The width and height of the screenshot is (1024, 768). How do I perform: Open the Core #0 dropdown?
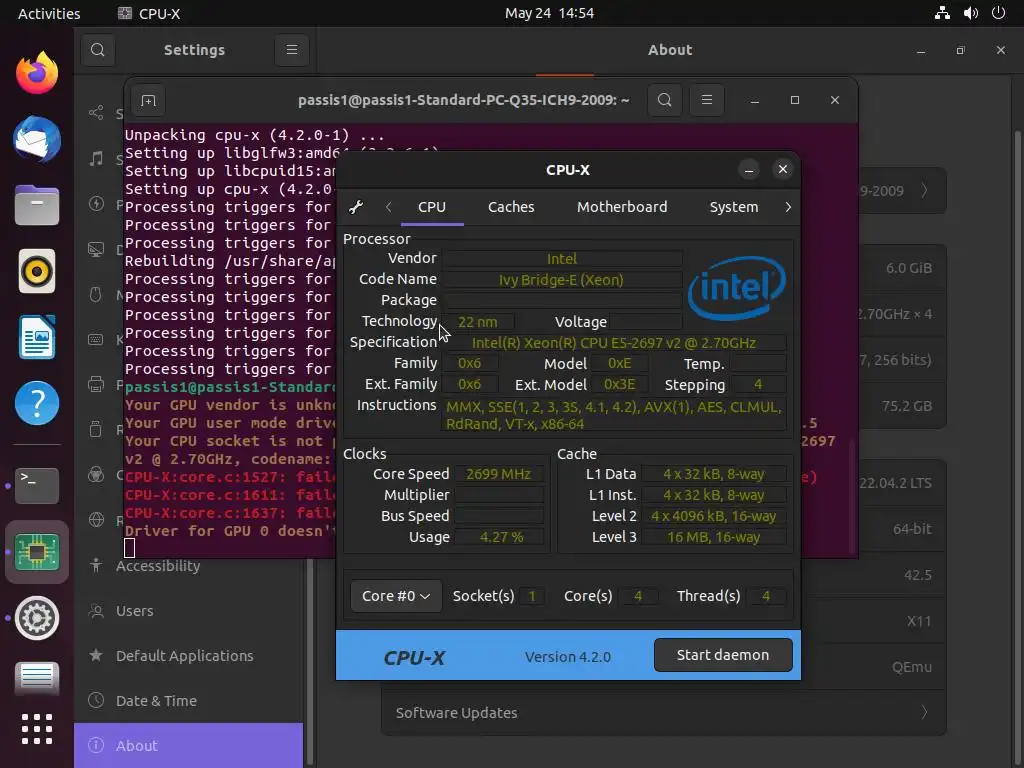pyautogui.click(x=396, y=596)
